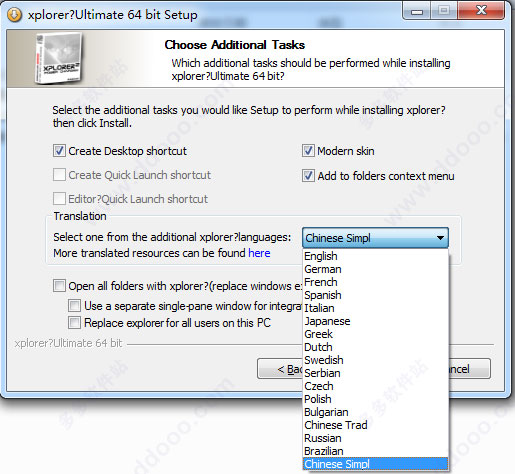Viewport: 515px width, 474px height.
Task: Choose highlighted Chinese Simpl list item
Action: point(375,464)
